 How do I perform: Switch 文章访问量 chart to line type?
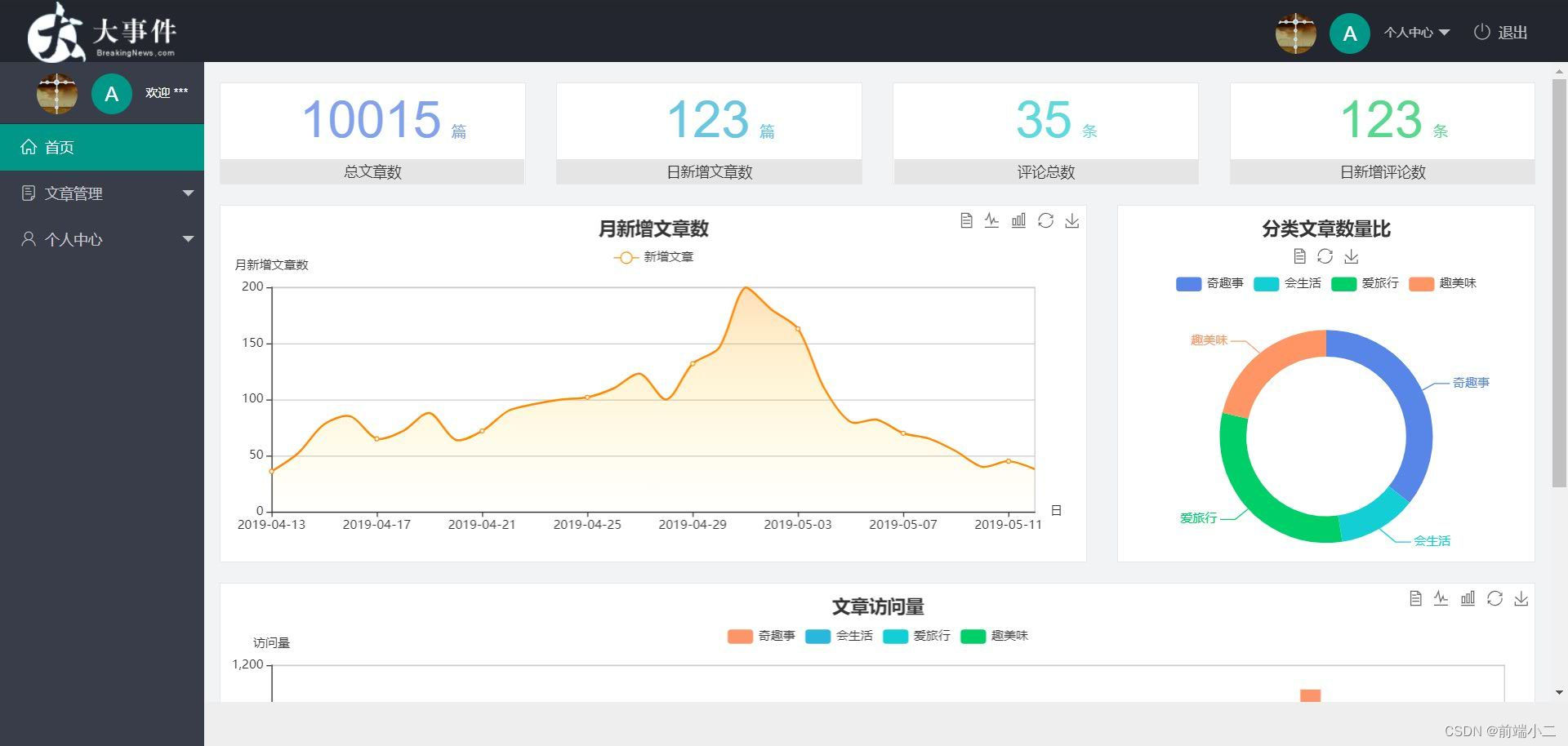1441,598
